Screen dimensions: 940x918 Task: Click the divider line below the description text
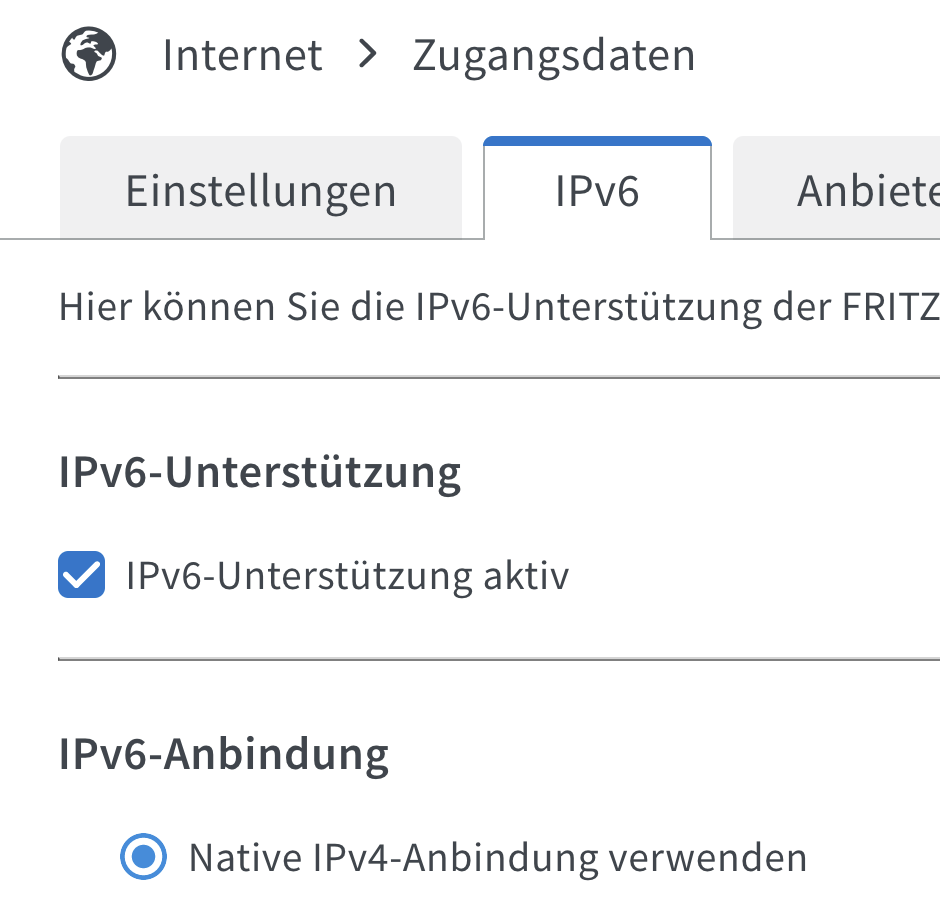(x=499, y=377)
